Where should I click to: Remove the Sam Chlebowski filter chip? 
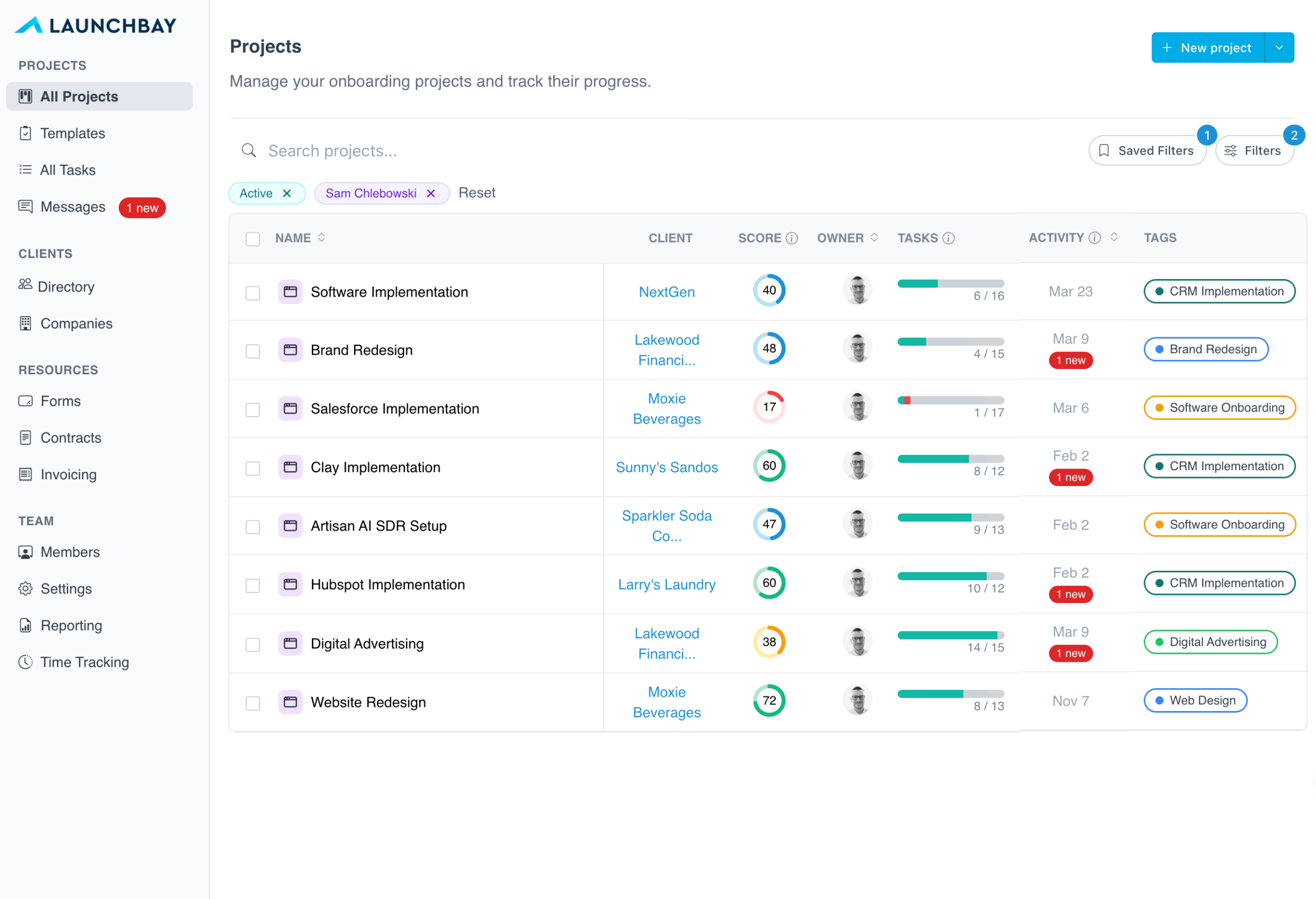(431, 194)
